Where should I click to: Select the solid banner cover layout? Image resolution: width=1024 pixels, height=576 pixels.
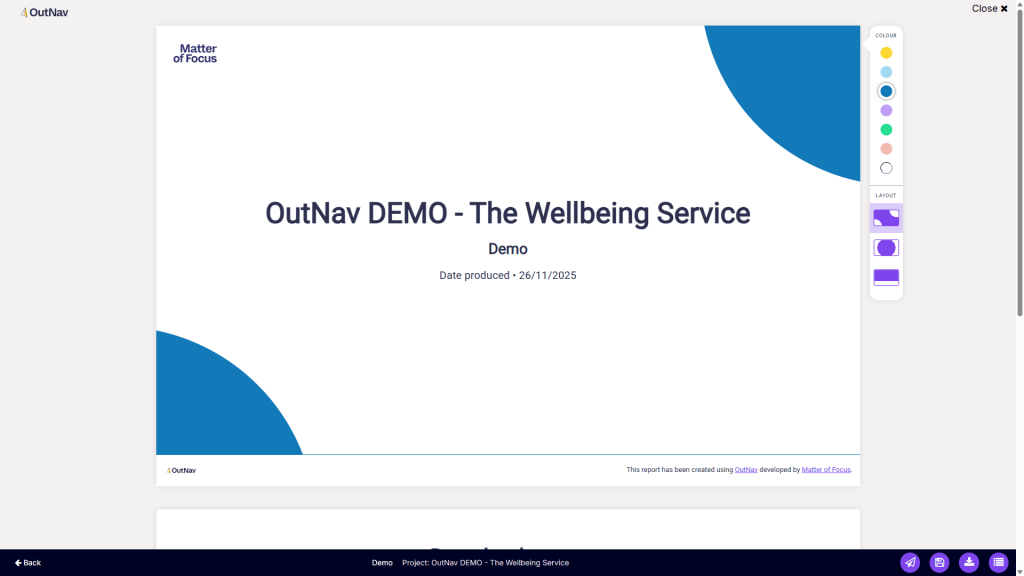pos(886,277)
